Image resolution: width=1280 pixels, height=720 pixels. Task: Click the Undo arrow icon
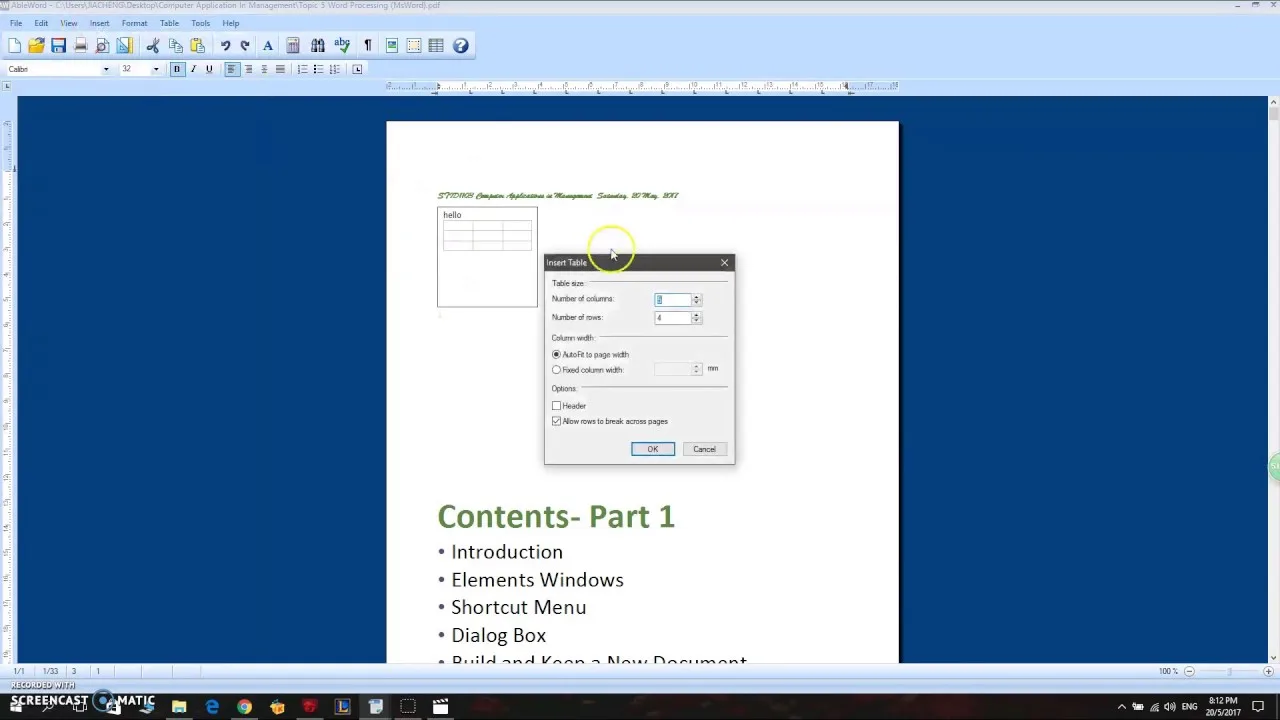tap(225, 45)
